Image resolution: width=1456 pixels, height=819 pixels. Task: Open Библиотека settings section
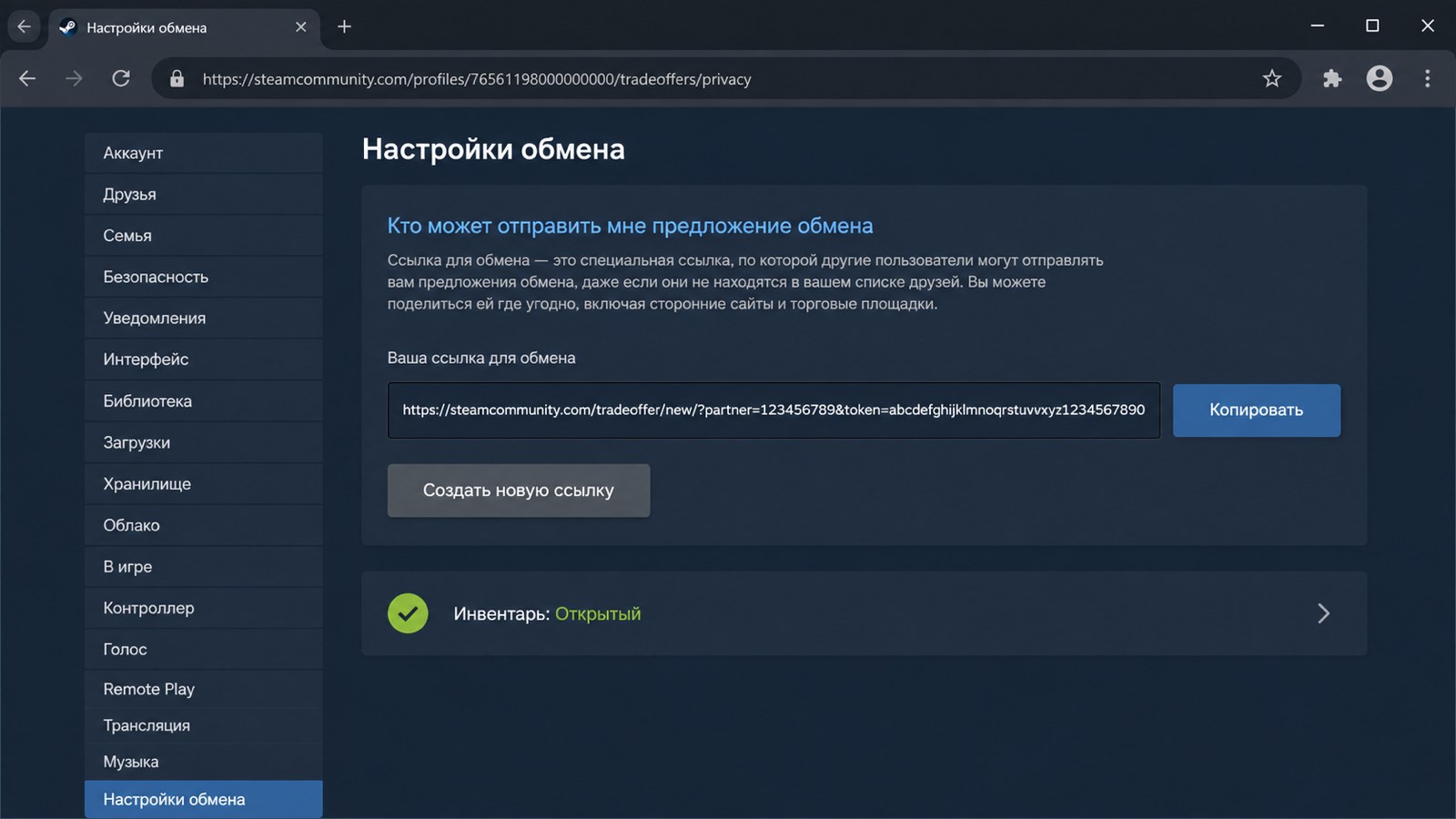pos(204,401)
